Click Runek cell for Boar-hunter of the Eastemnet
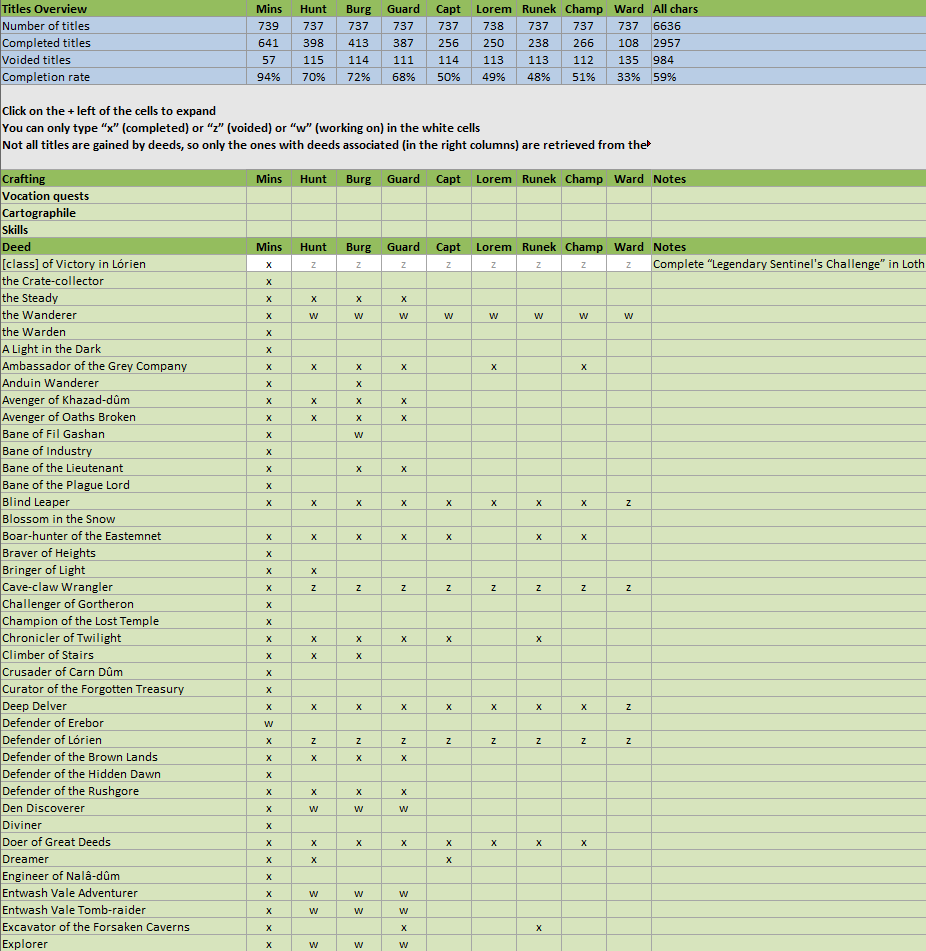 click(x=538, y=535)
